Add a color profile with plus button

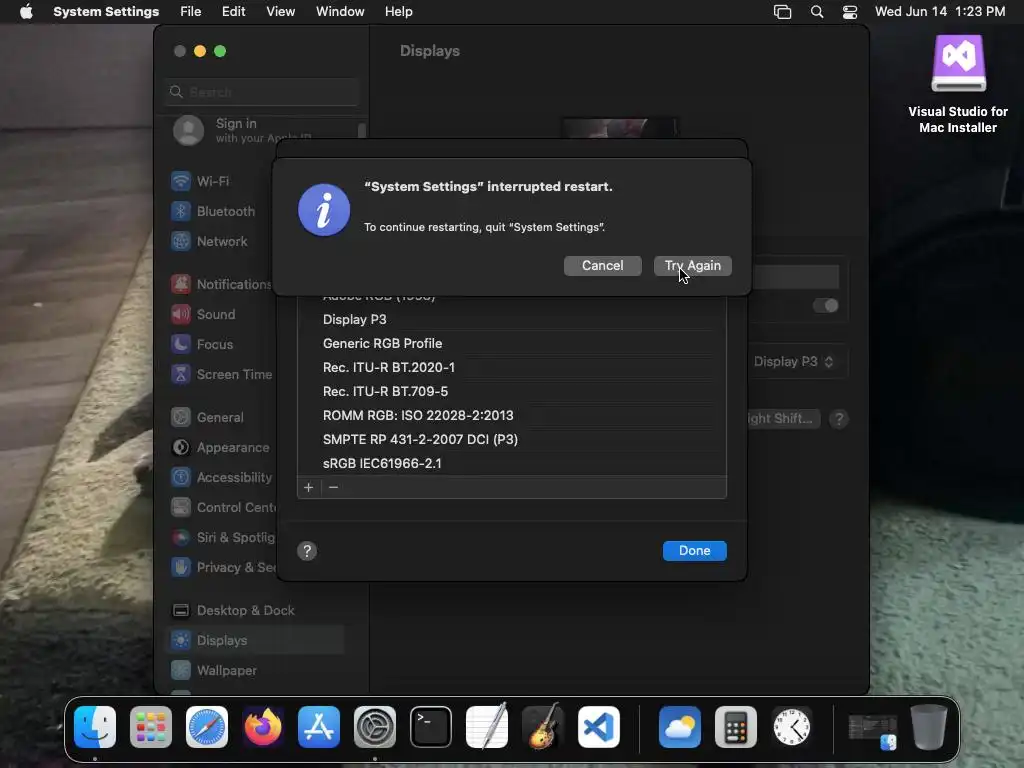pyautogui.click(x=308, y=487)
